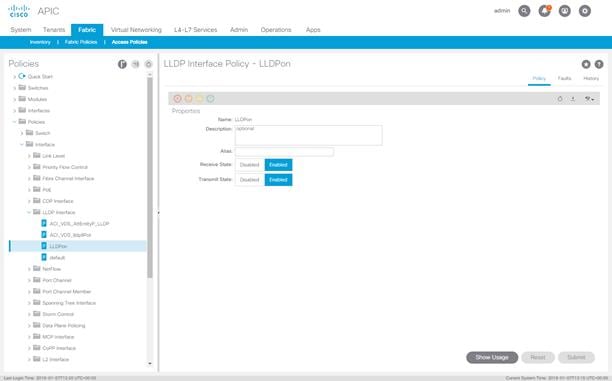Open the search magnifier icon in header
612x381 pixels.
pyautogui.click(x=524, y=11)
